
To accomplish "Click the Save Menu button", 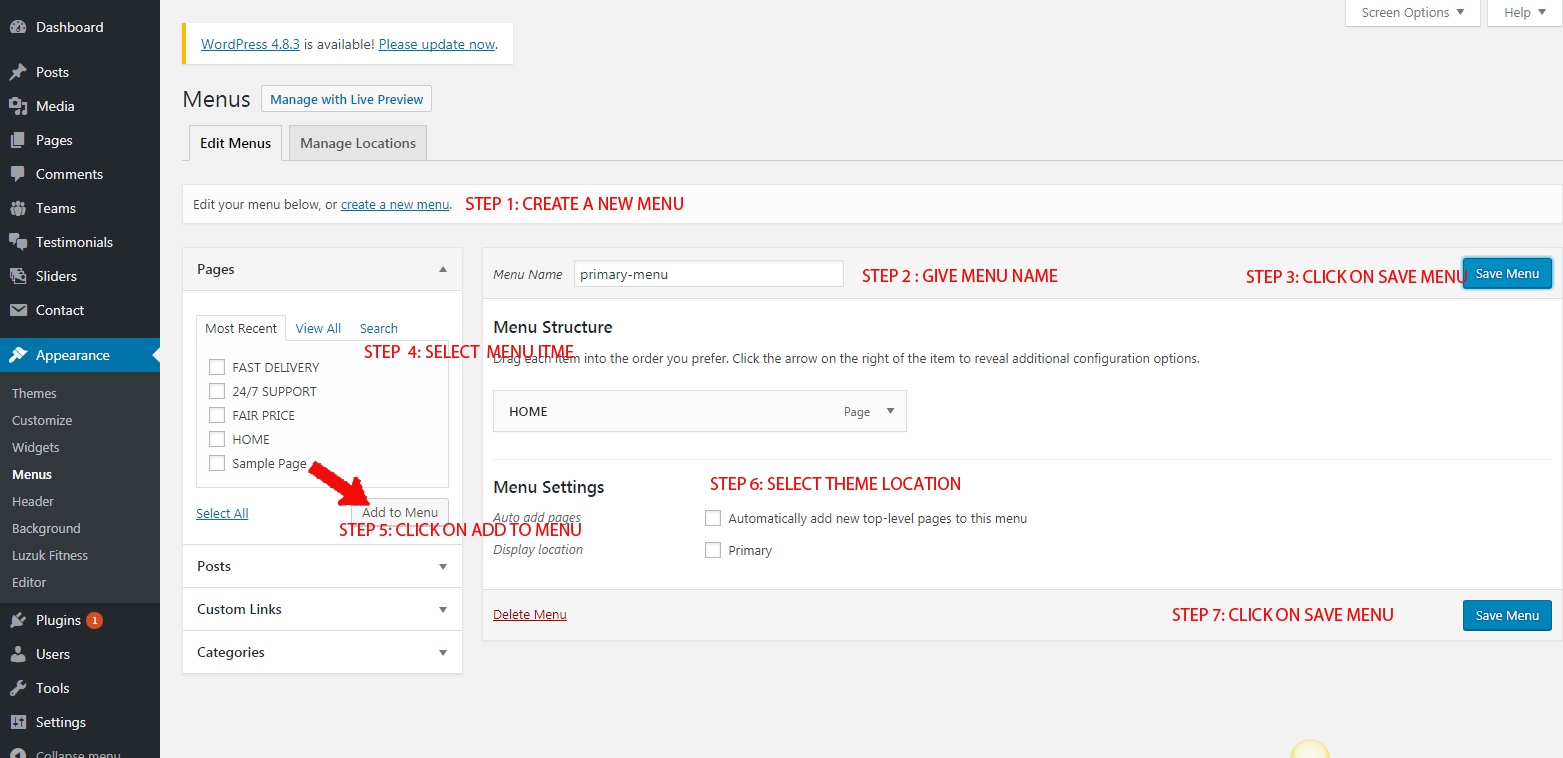I will [1507, 273].
